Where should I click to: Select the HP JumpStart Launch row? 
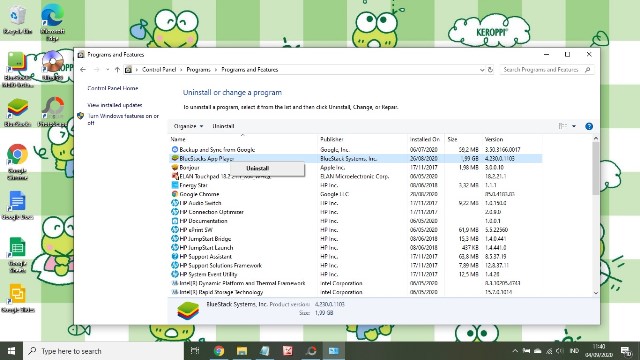[x=356, y=248]
